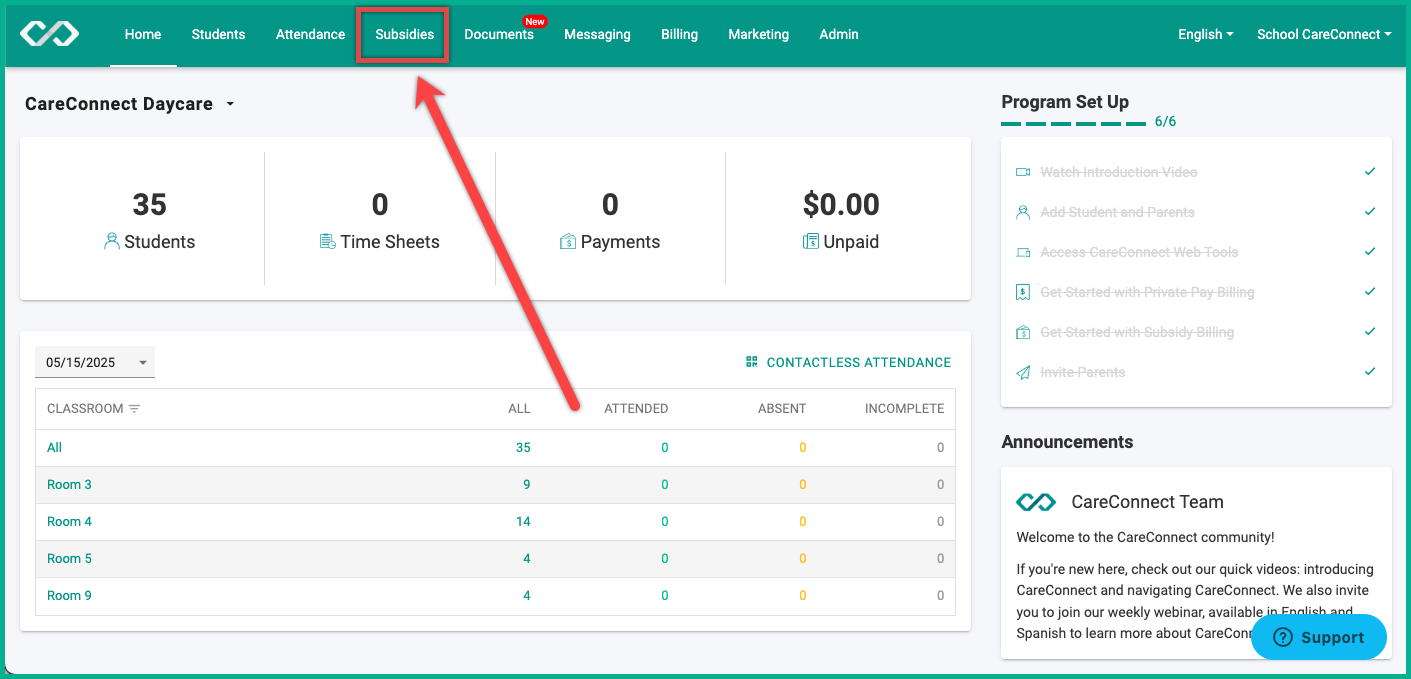Click the Classroom column filter icon
This screenshot has width=1411, height=679.
click(x=134, y=409)
